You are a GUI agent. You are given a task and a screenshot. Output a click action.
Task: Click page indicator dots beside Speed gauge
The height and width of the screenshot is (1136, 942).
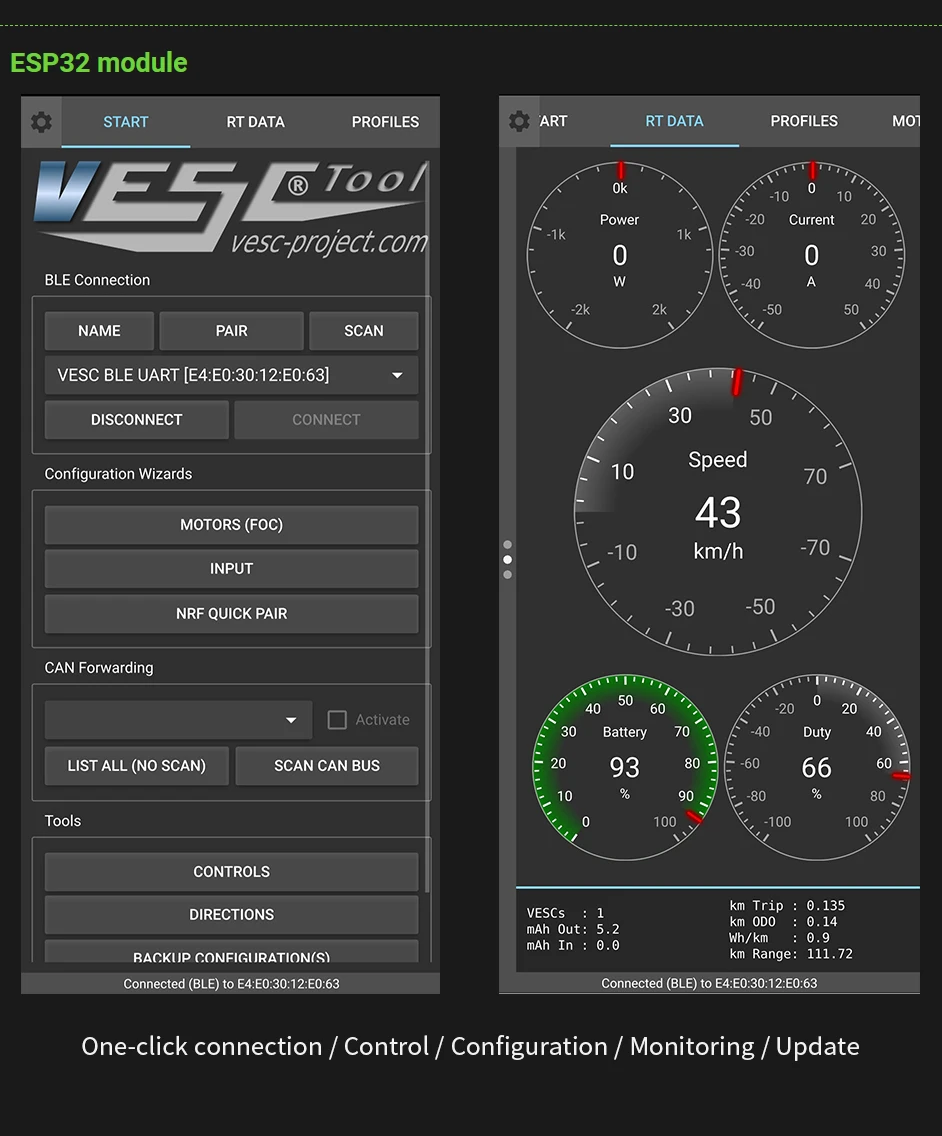coord(507,559)
